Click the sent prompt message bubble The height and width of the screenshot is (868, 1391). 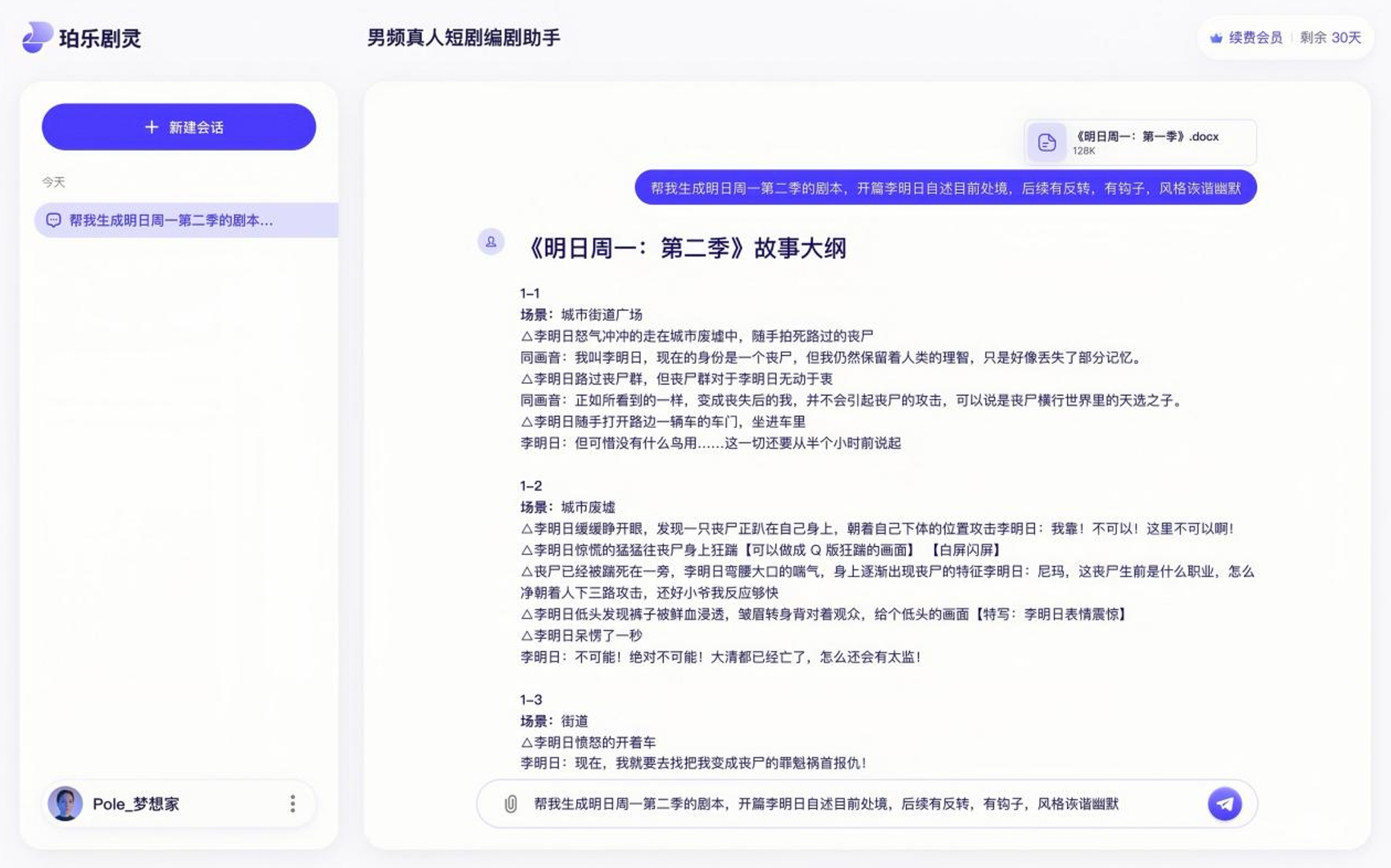click(x=945, y=188)
